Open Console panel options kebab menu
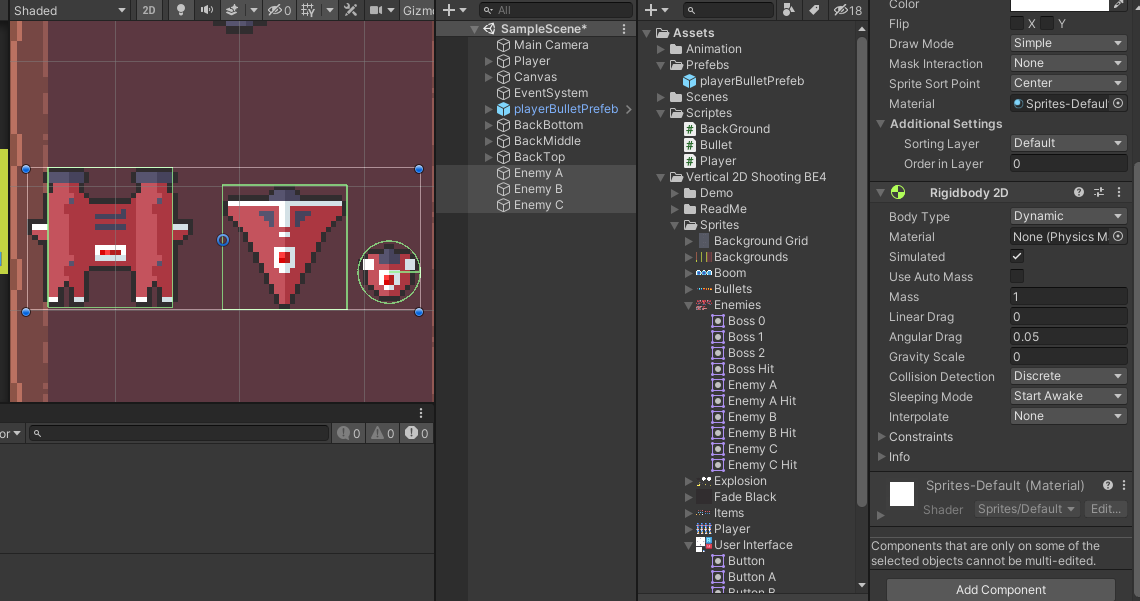This screenshot has width=1140, height=601. point(421,413)
